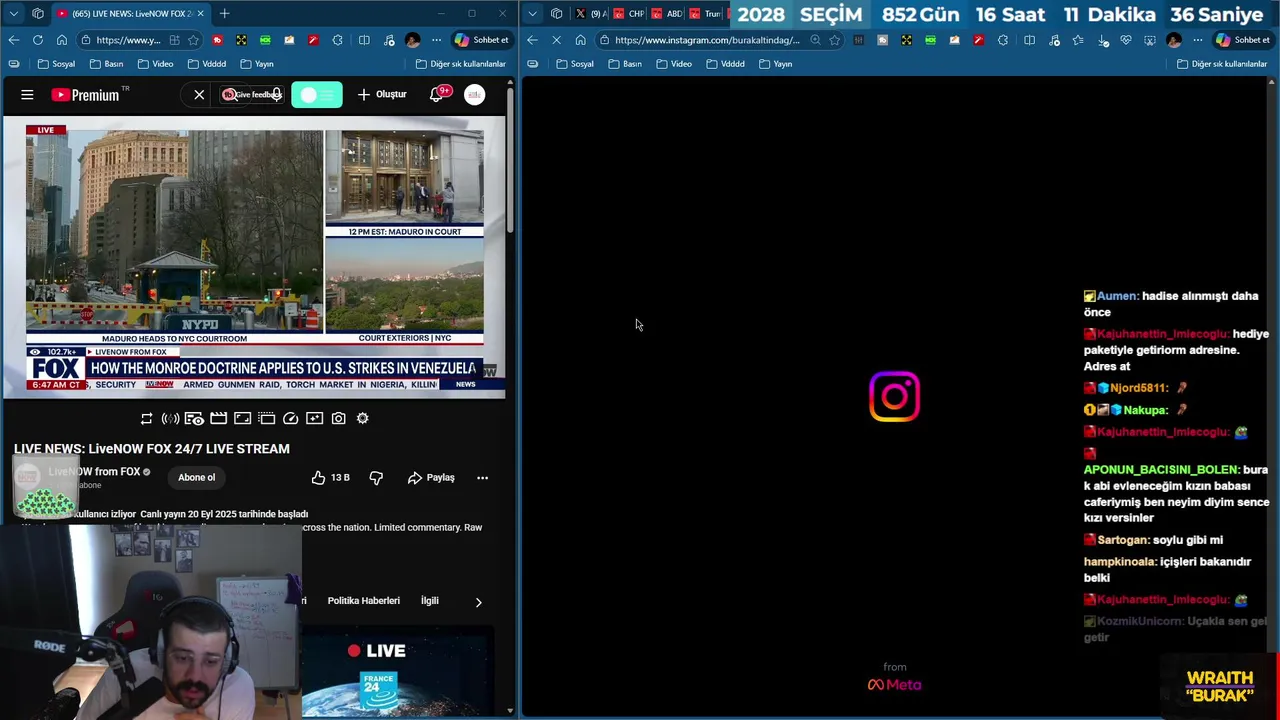Switch to the ABD tab in right browser
The image size is (1280, 720).
667,13
